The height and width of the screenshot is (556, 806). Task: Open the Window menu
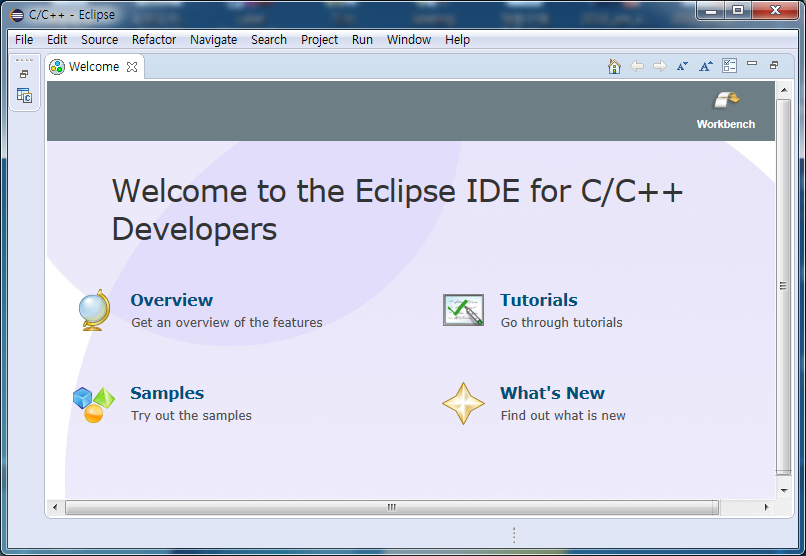pyautogui.click(x=409, y=40)
